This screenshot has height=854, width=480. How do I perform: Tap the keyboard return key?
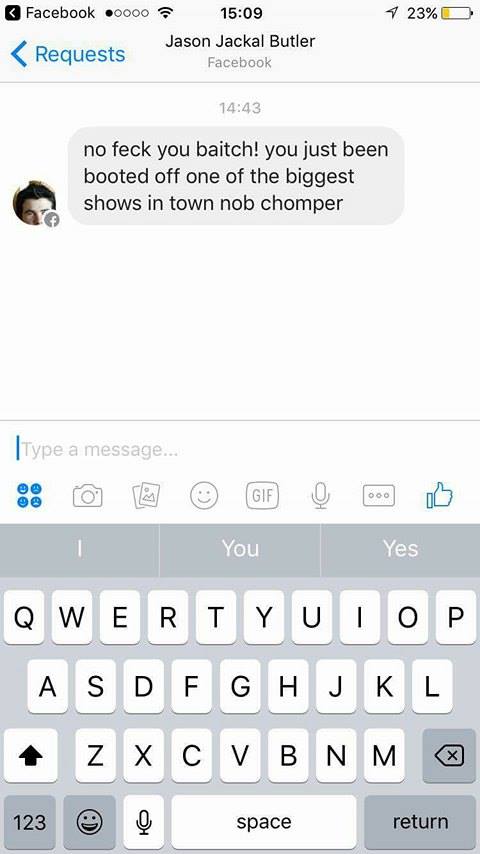click(x=420, y=822)
